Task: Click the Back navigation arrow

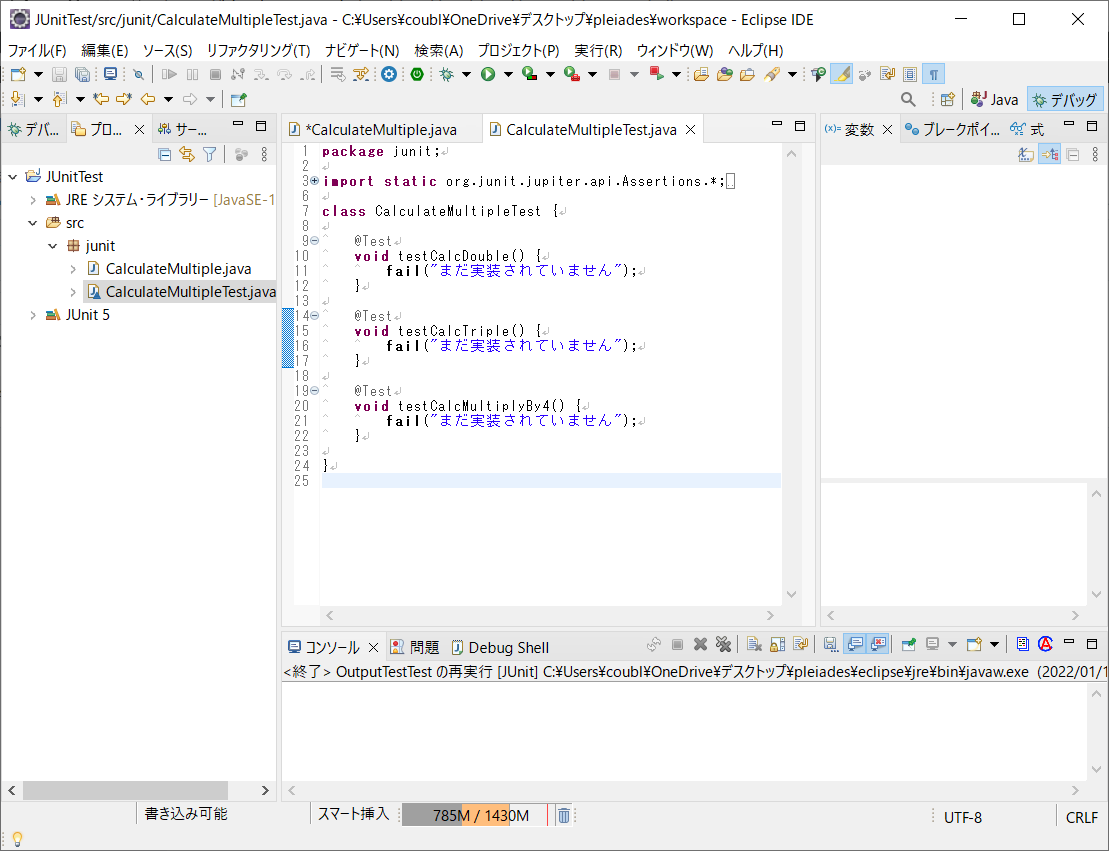Action: coord(148,100)
